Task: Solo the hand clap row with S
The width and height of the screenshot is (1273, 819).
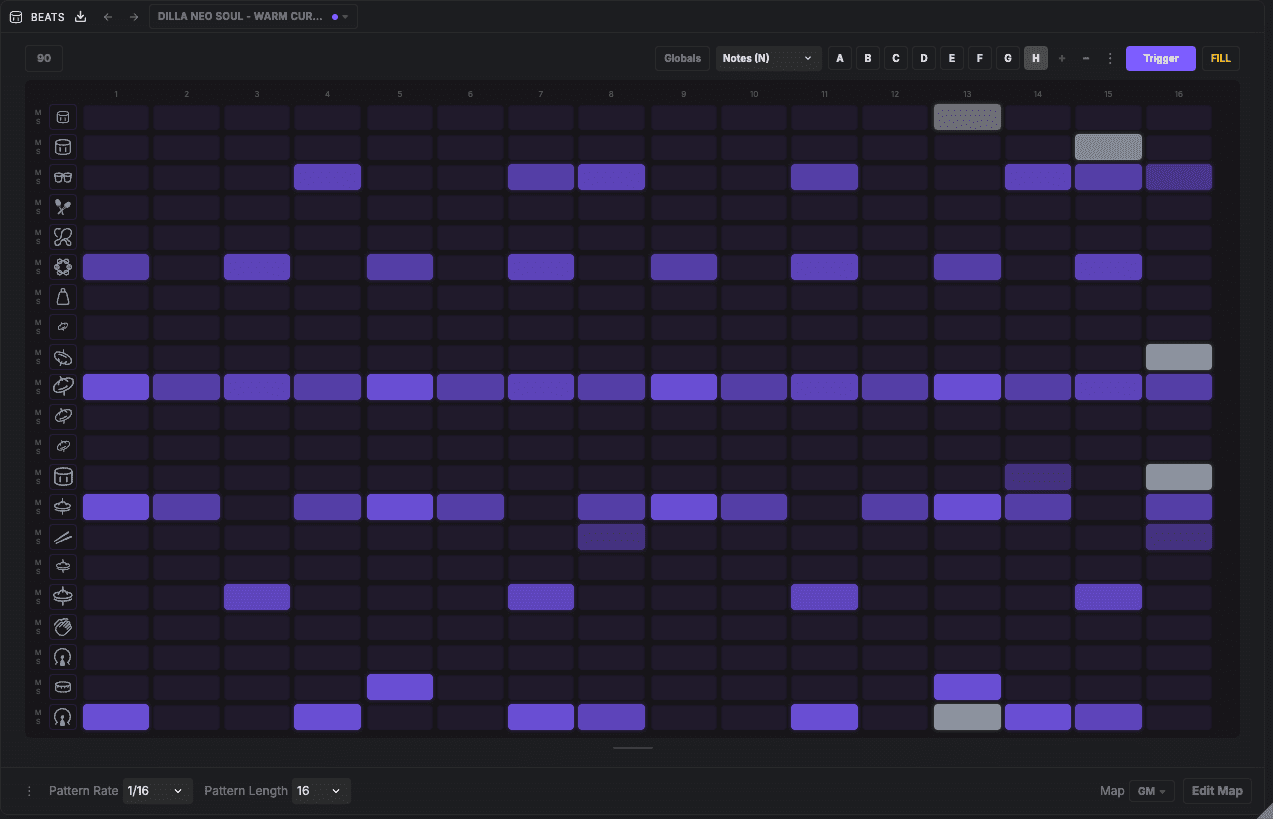Action: (x=38, y=632)
